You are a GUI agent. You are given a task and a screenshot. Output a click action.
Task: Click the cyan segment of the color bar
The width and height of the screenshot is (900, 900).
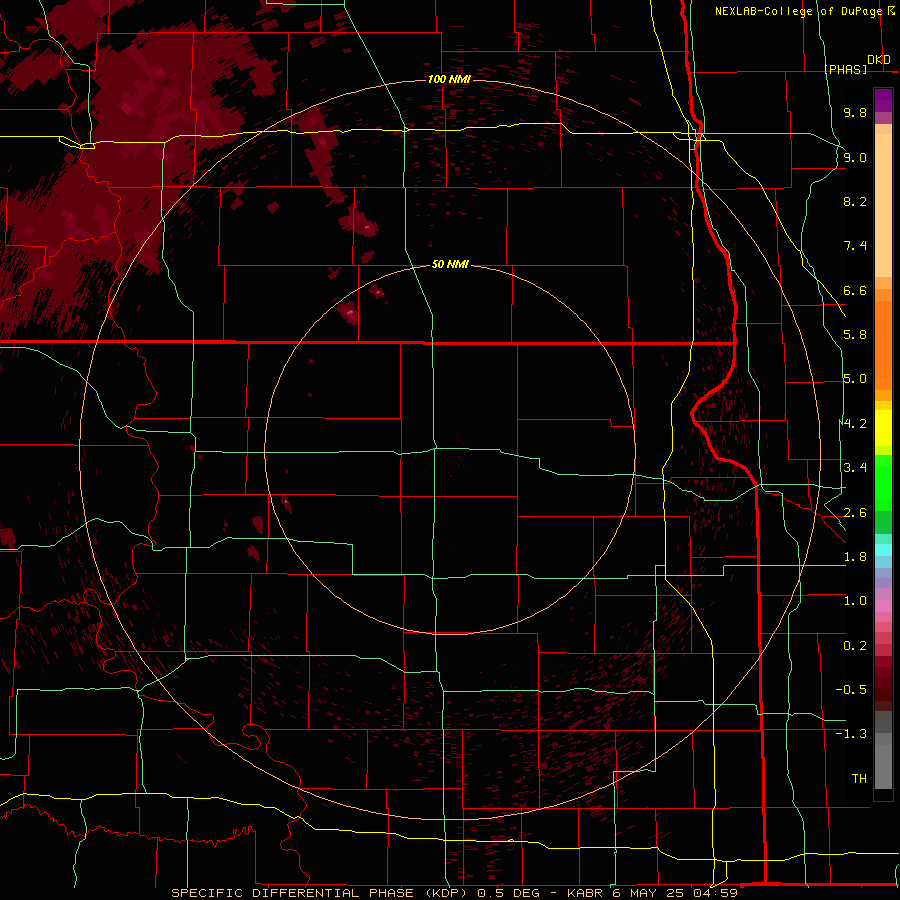[883, 550]
